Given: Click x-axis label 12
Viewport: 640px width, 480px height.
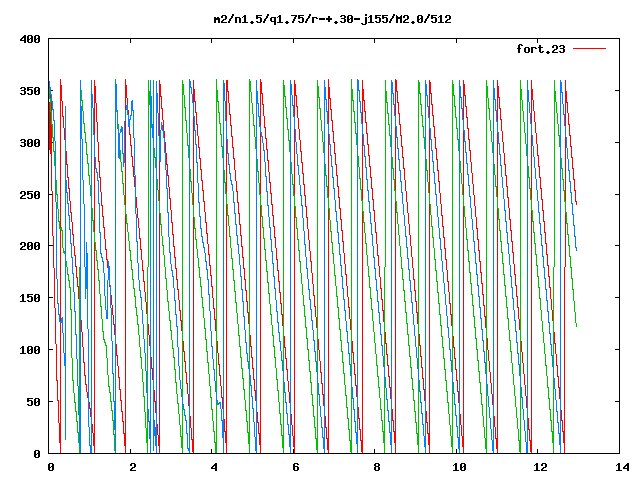Looking at the screenshot, I should tap(541, 467).
